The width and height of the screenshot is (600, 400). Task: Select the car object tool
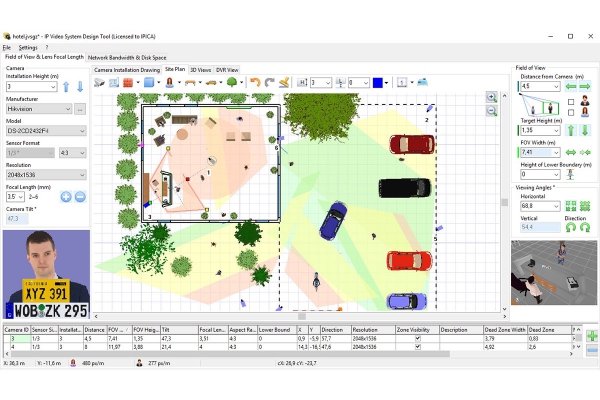tap(211, 82)
